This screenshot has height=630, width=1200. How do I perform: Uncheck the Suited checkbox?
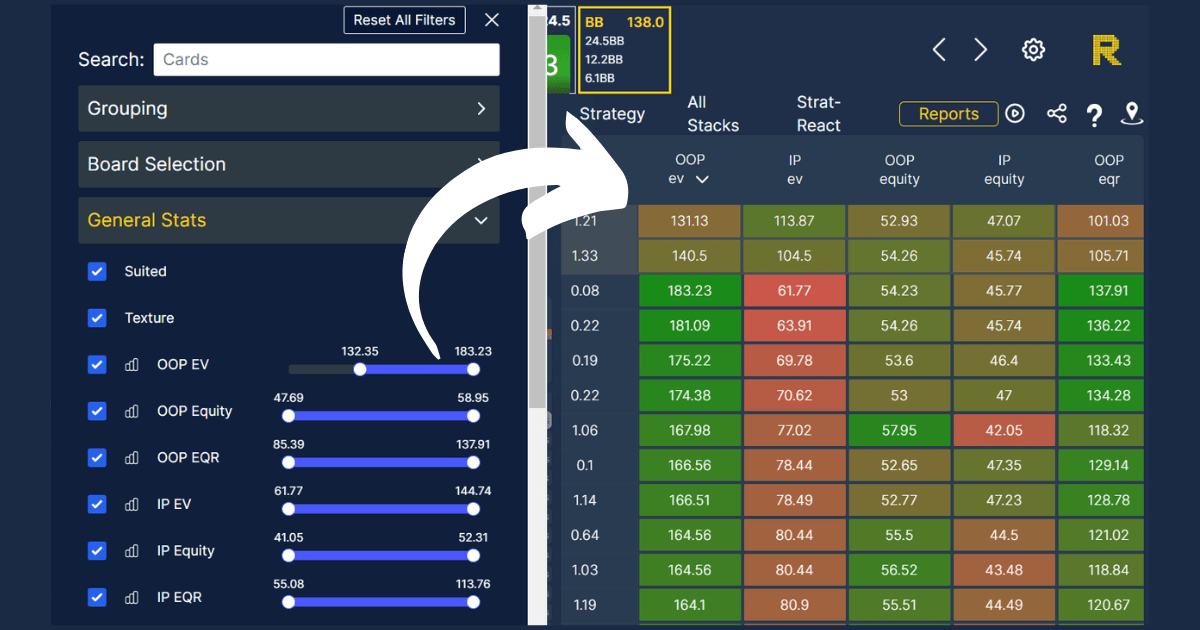[97, 272]
